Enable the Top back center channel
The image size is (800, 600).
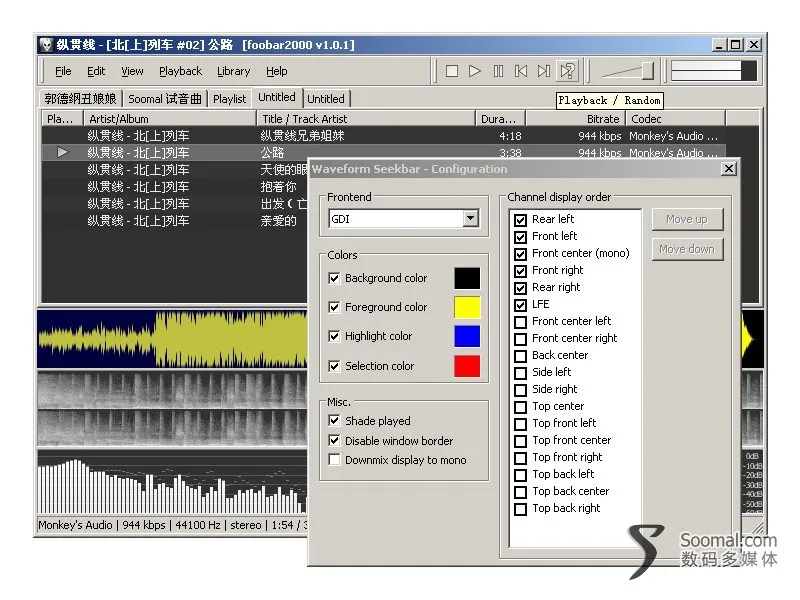tap(520, 492)
